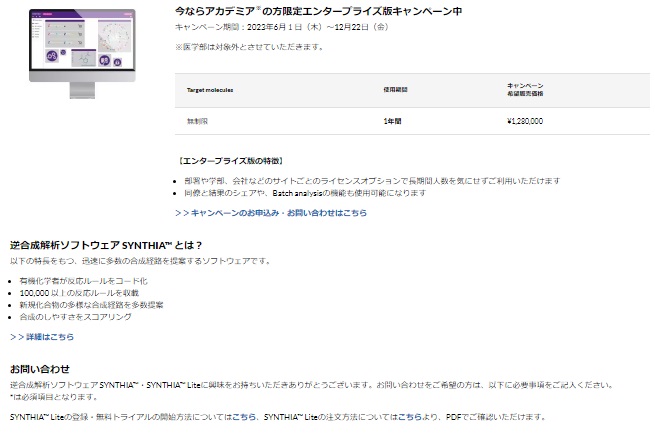
Task: Click the *は必須項目となります note
Action: [x=54, y=397]
